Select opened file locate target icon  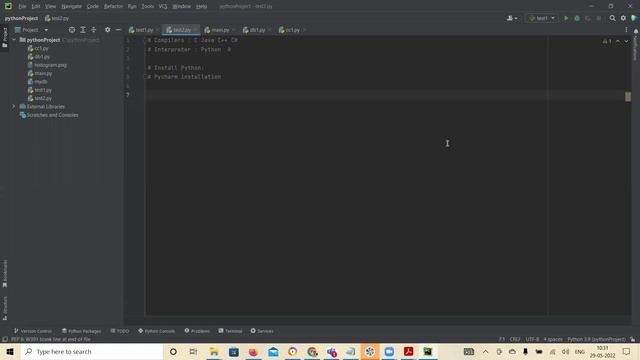point(72,30)
